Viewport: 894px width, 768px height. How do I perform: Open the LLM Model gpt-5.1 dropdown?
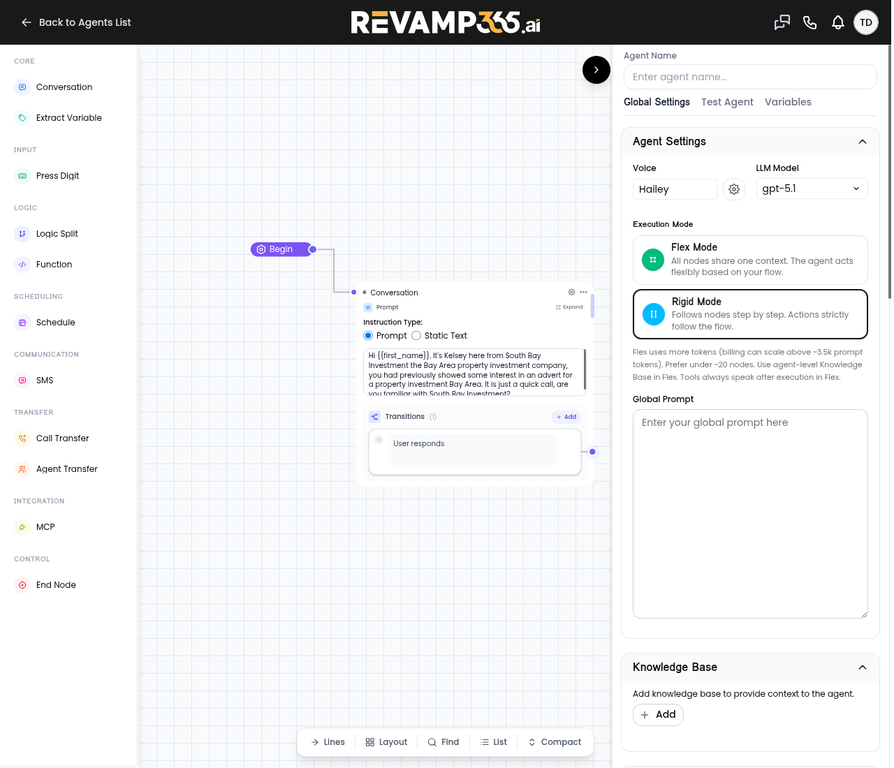811,189
